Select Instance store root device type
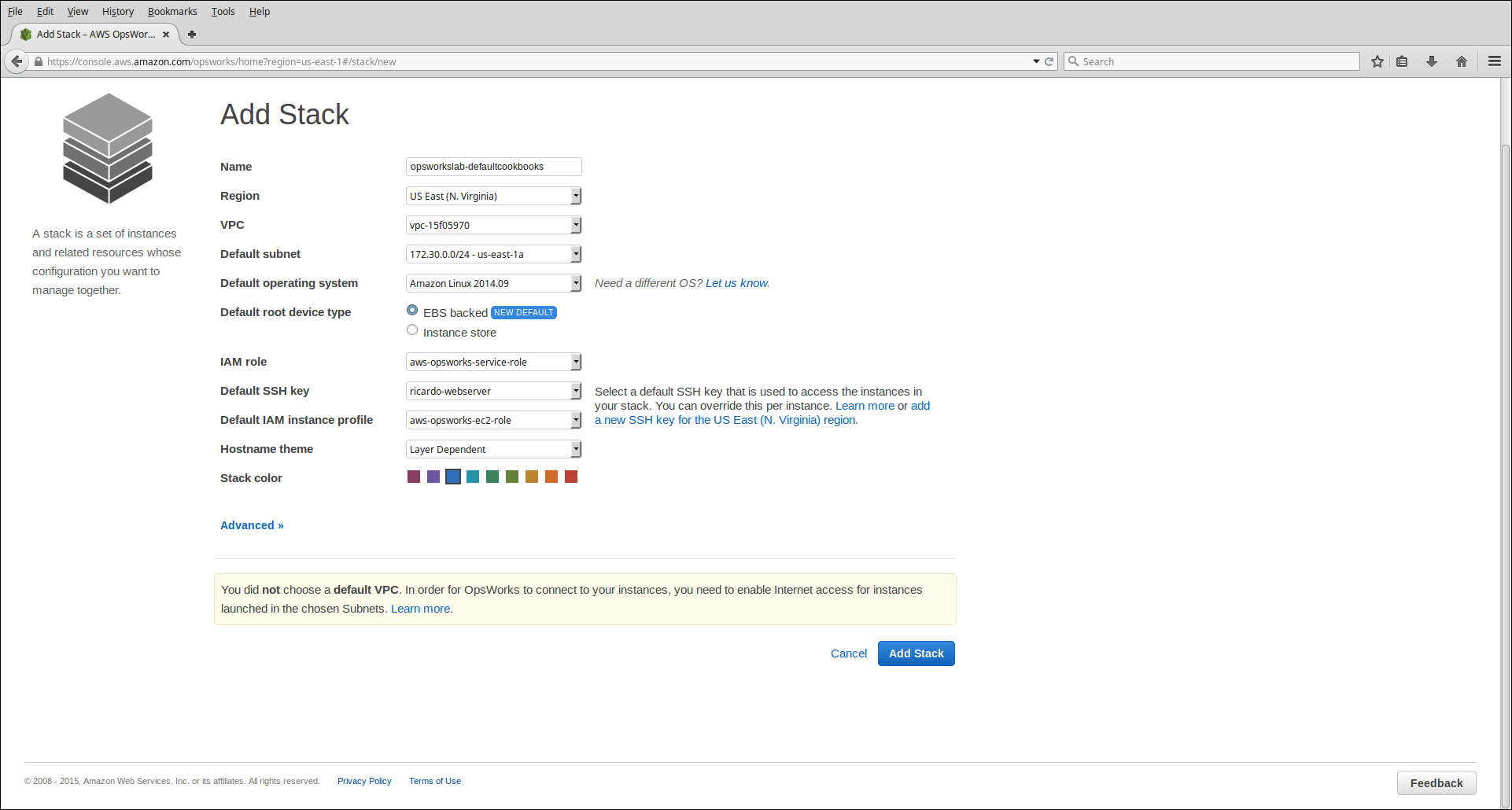The width and height of the screenshot is (1512, 810). point(412,330)
